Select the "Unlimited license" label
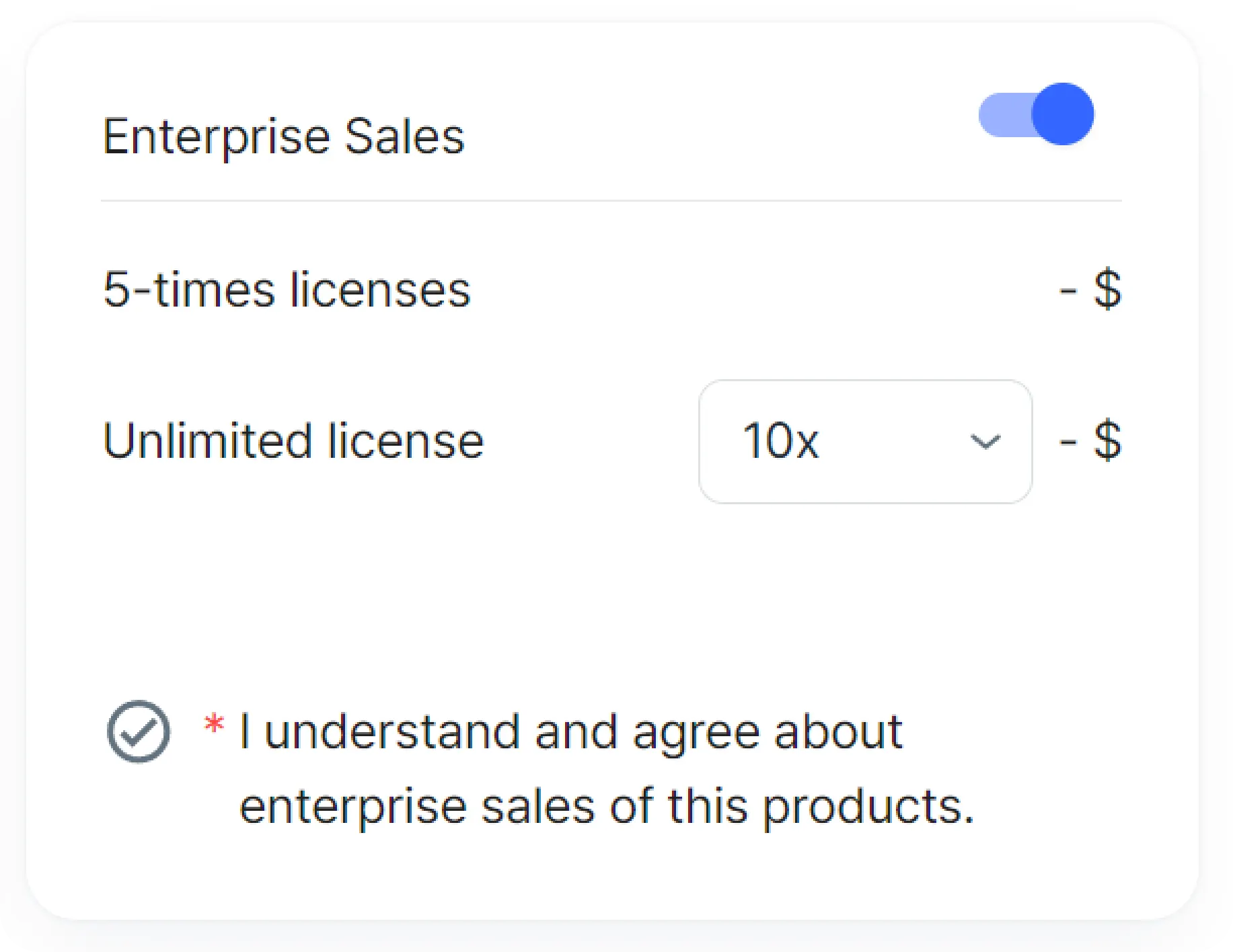Image resolution: width=1233 pixels, height=952 pixels. 293,442
